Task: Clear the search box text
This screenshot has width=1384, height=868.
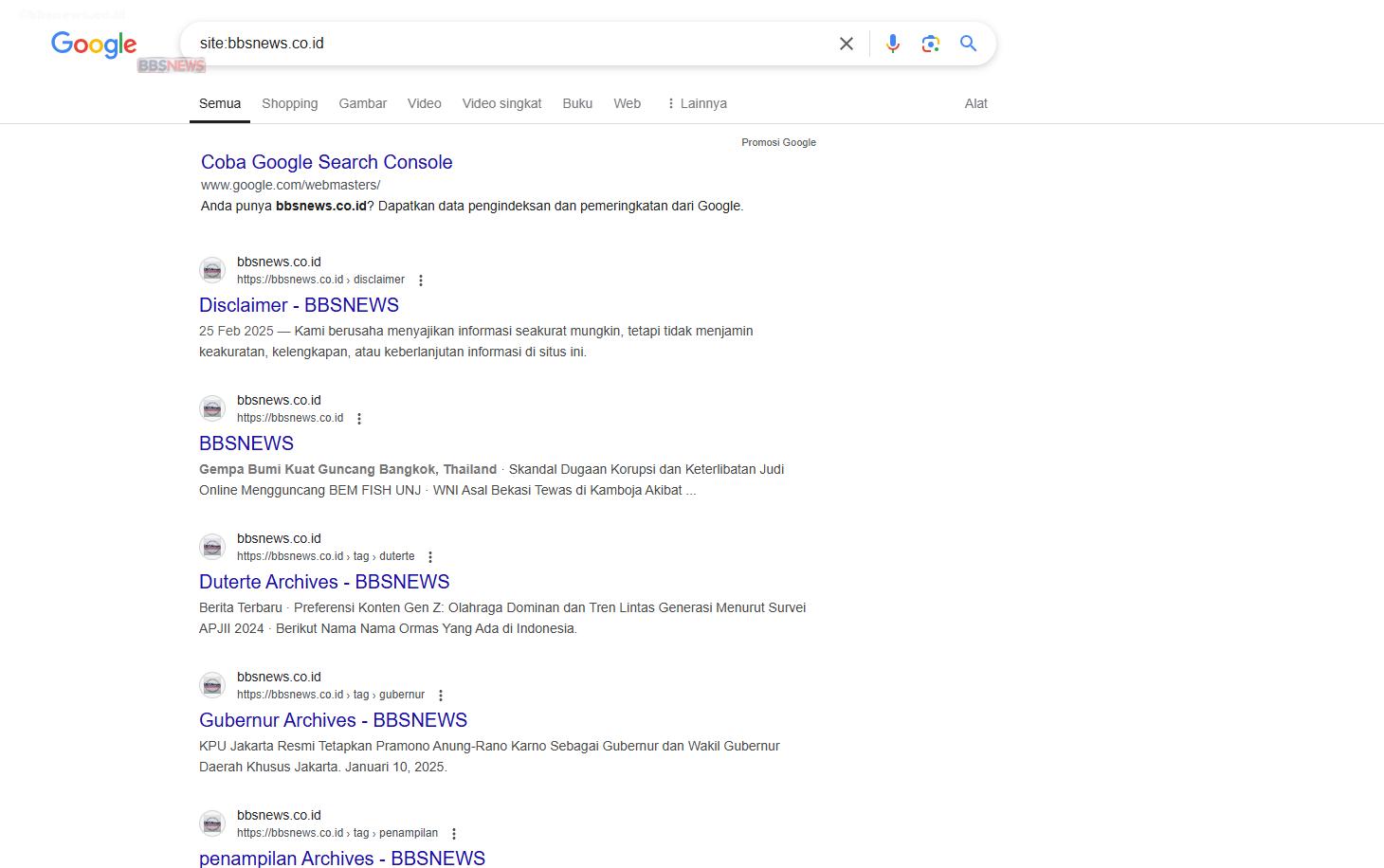Action: [847, 44]
